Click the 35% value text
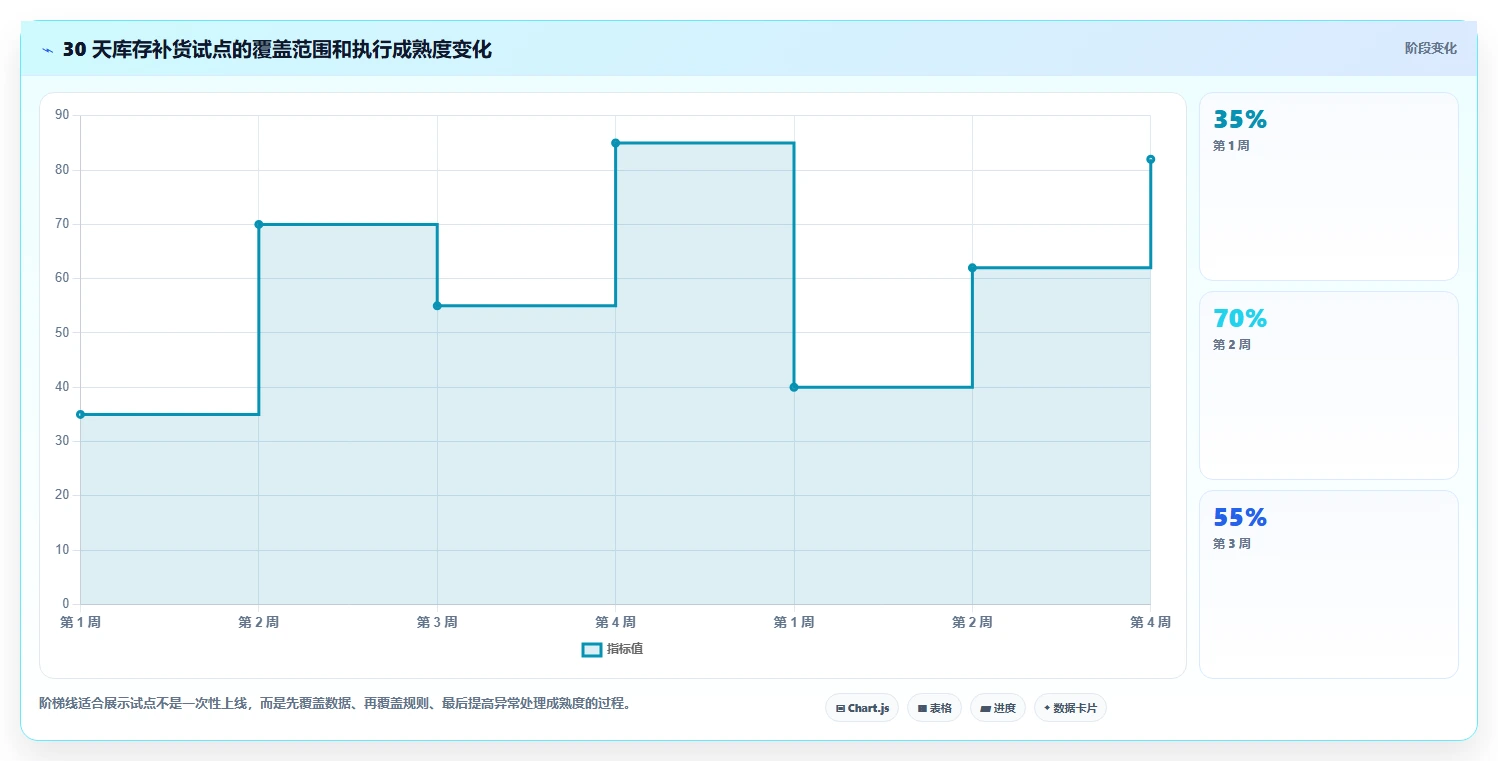 click(x=1240, y=119)
